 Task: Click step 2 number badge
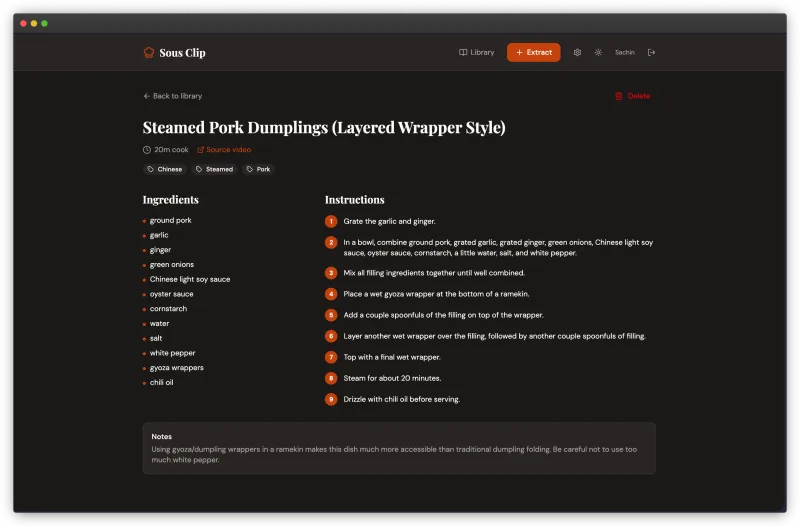pos(331,242)
